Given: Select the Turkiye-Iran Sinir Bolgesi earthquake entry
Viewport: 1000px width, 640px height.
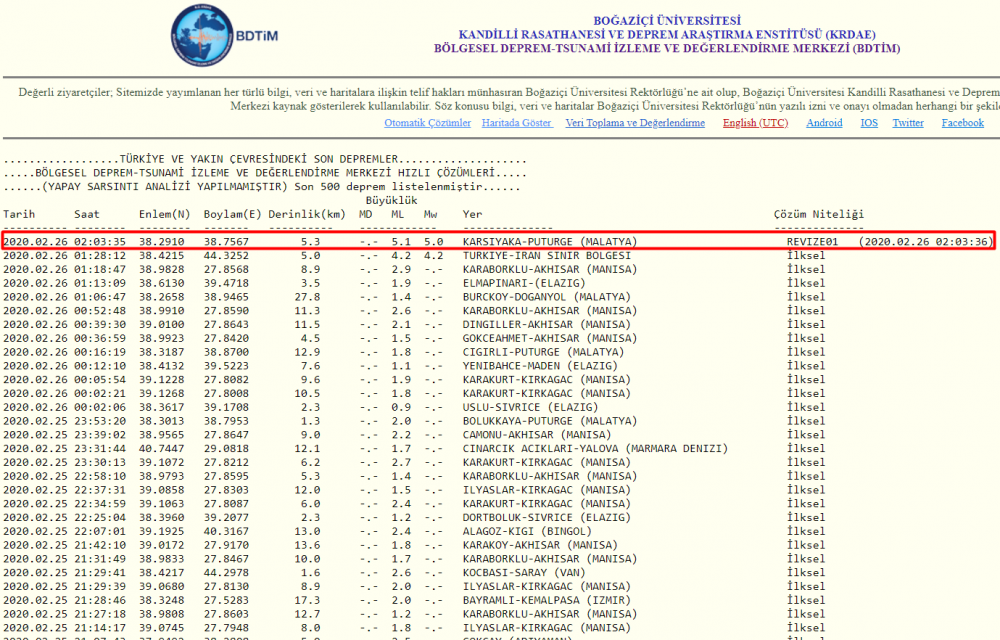Looking at the screenshot, I should pyautogui.click(x=546, y=256).
